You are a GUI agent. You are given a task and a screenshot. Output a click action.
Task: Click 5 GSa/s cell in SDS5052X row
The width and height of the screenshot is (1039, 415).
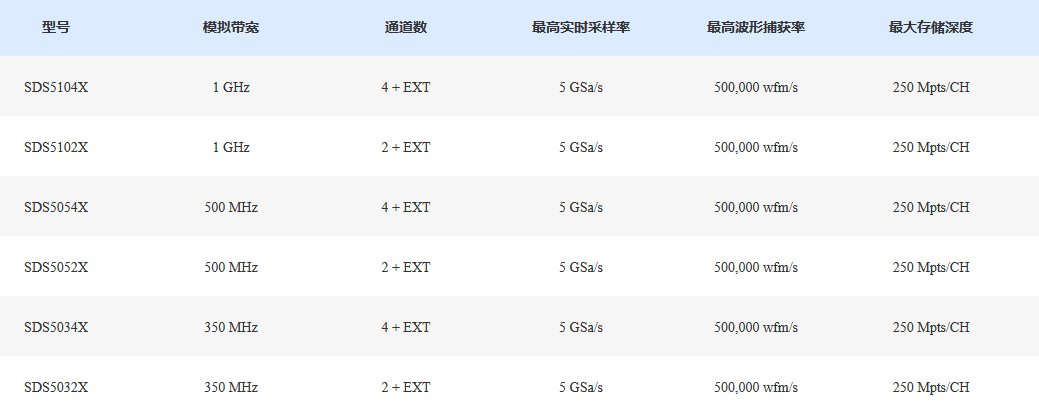point(580,267)
